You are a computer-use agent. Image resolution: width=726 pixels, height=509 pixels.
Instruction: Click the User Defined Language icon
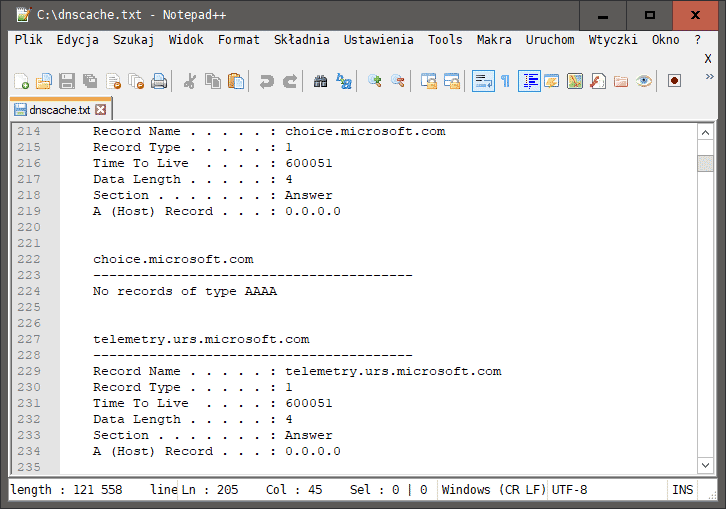click(x=551, y=81)
